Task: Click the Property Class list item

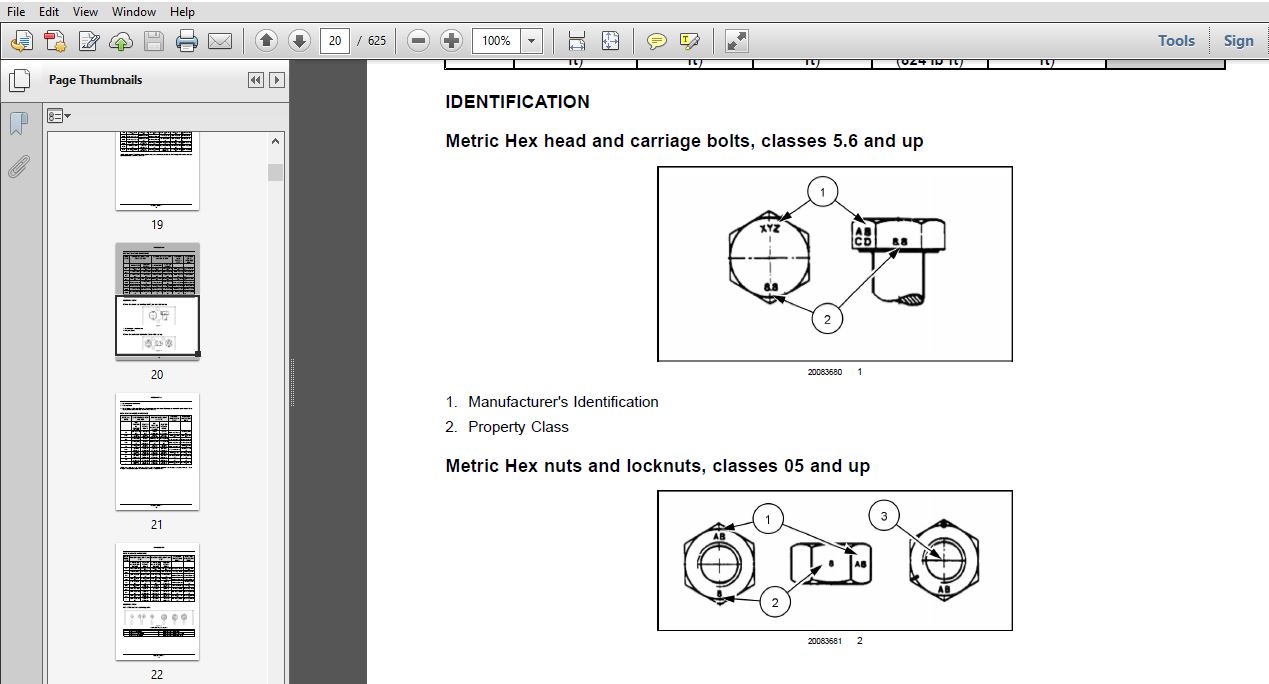Action: point(518,427)
